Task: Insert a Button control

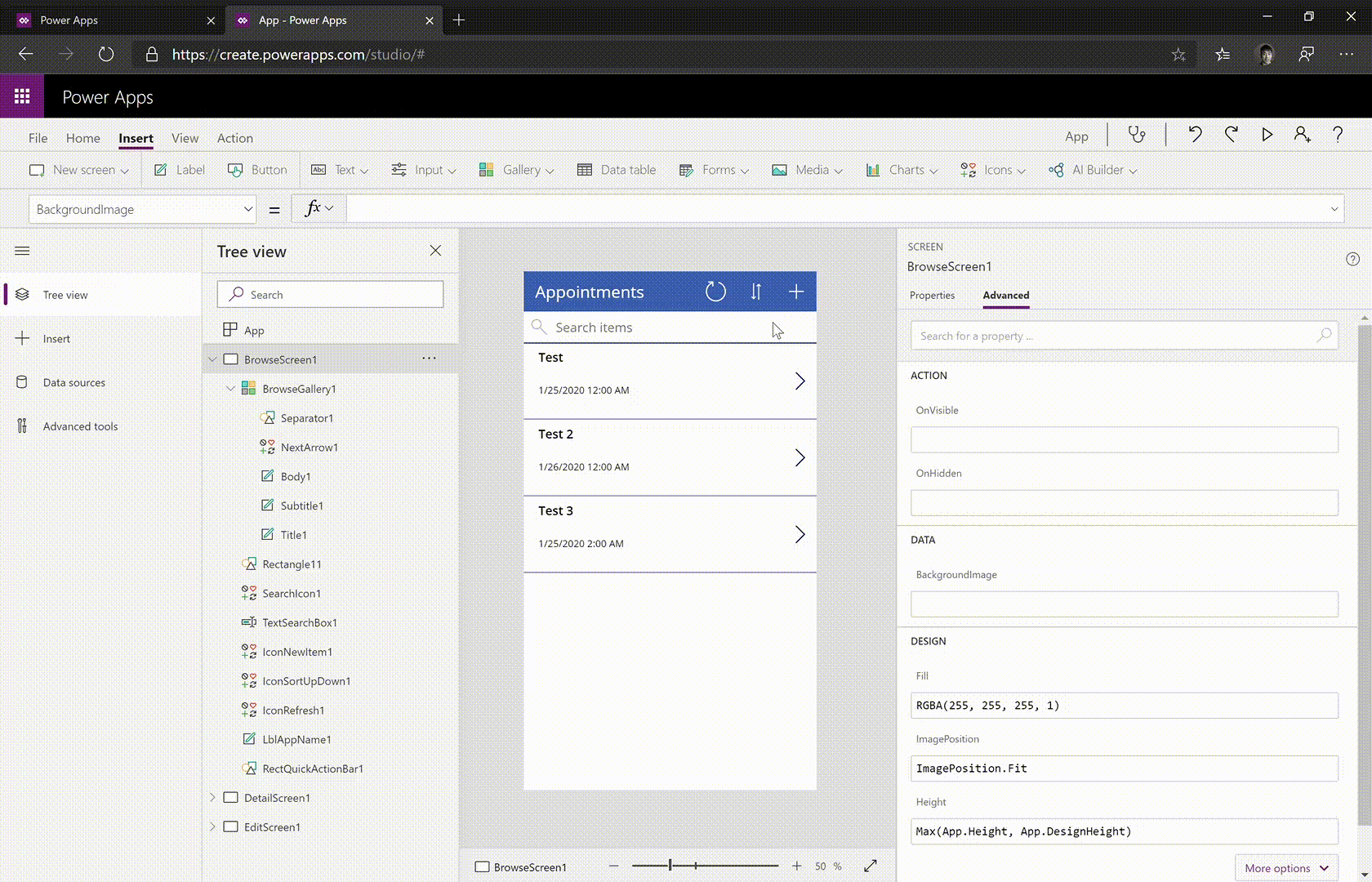Action: (257, 170)
